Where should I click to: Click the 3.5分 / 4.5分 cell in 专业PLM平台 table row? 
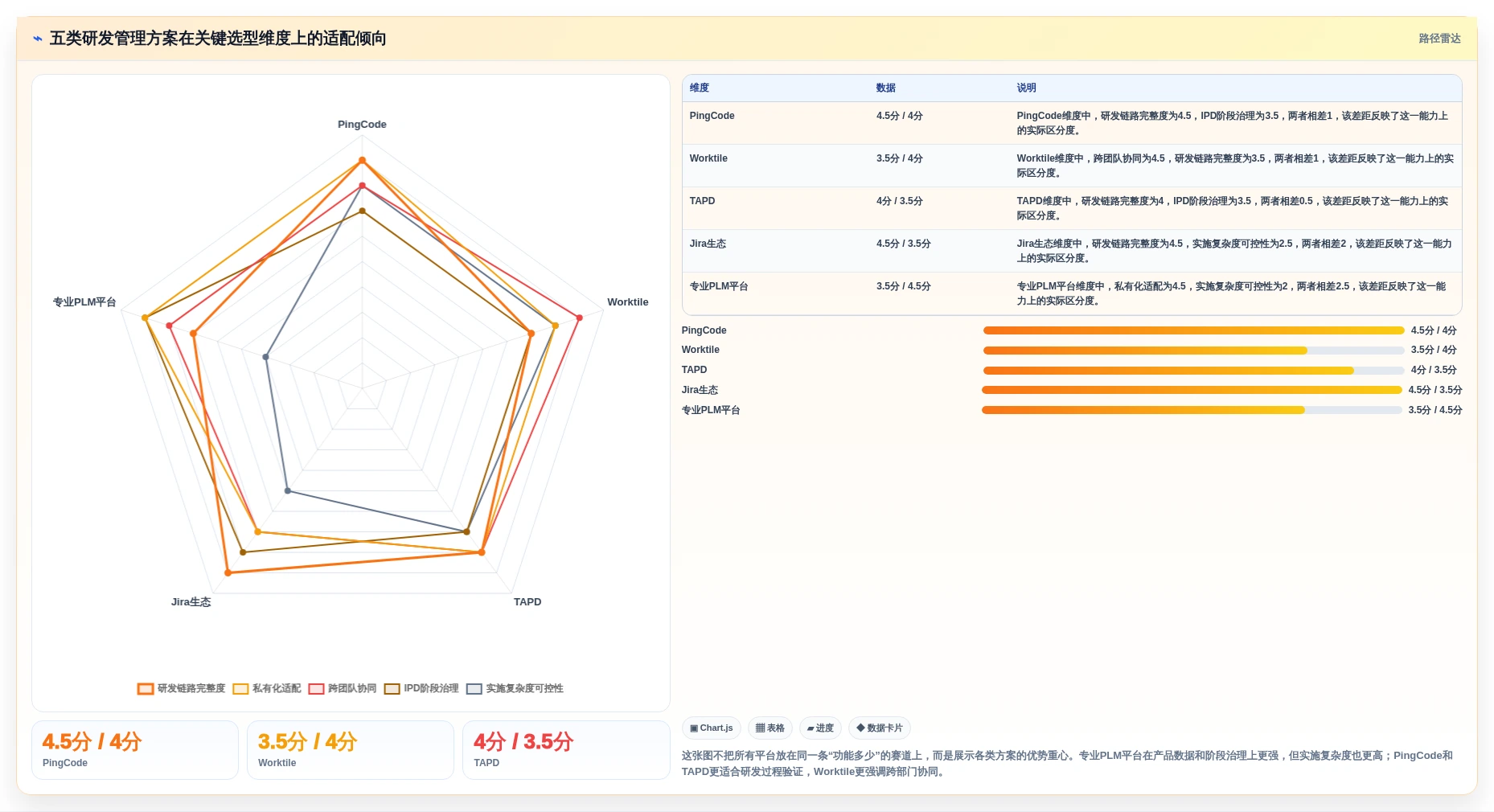click(903, 286)
